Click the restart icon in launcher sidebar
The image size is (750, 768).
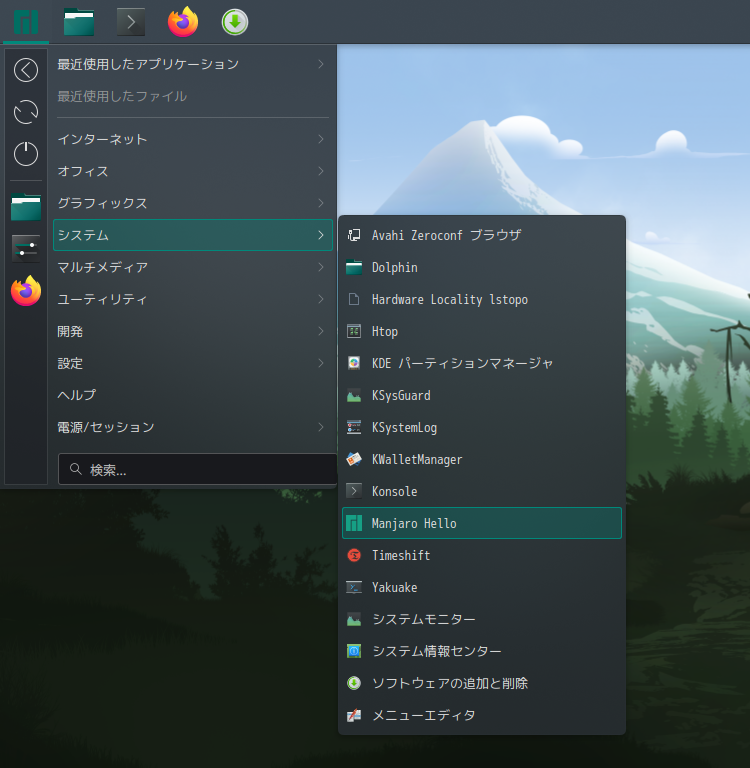(x=26, y=112)
